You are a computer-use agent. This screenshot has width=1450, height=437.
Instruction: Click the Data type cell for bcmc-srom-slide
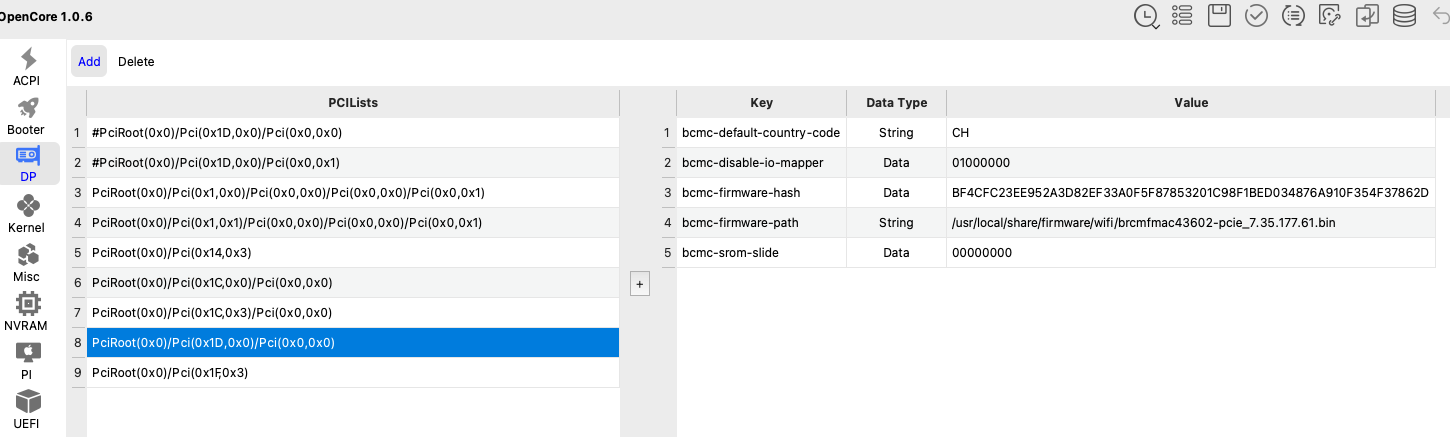[x=896, y=253]
